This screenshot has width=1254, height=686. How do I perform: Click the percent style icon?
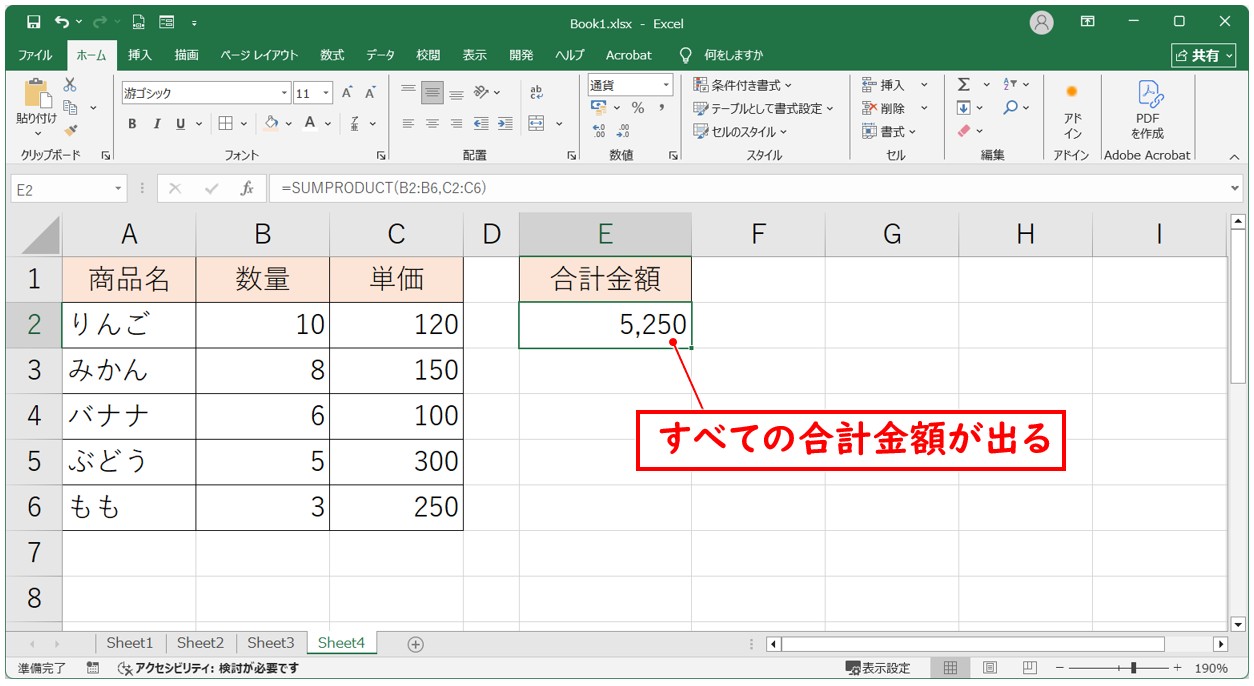637,108
